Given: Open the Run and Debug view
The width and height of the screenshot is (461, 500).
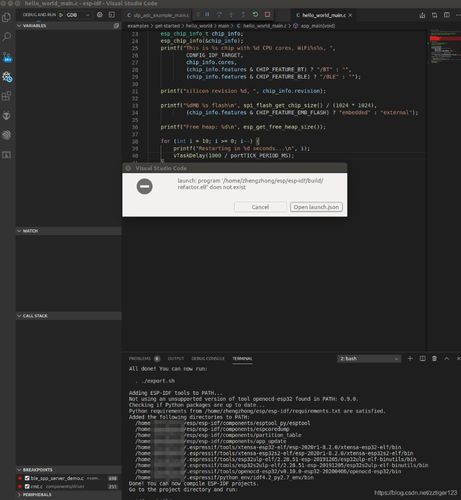Looking at the screenshot, I should pos(7,77).
